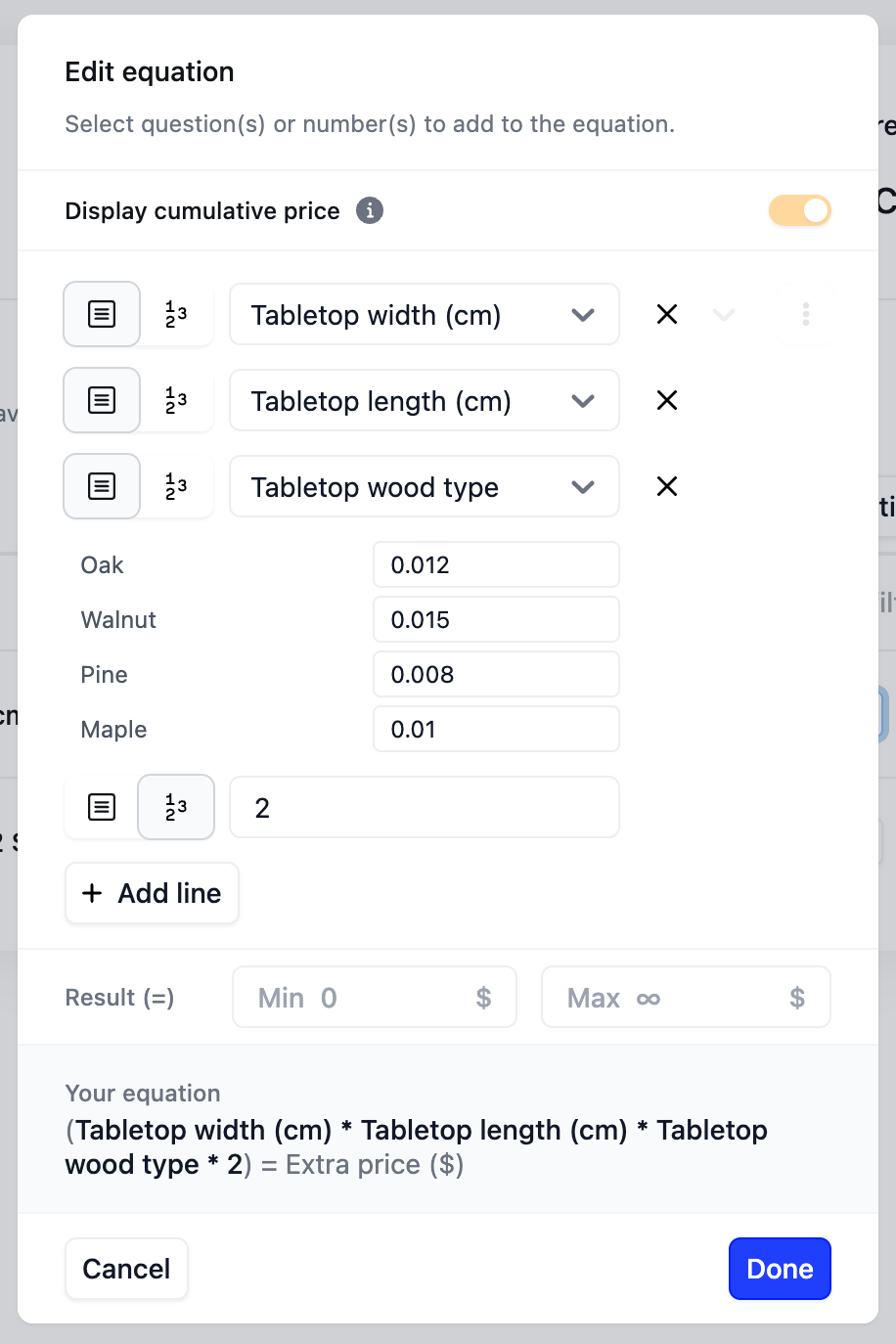
Task: Cancel the equation editing dialog
Action: tap(126, 1269)
